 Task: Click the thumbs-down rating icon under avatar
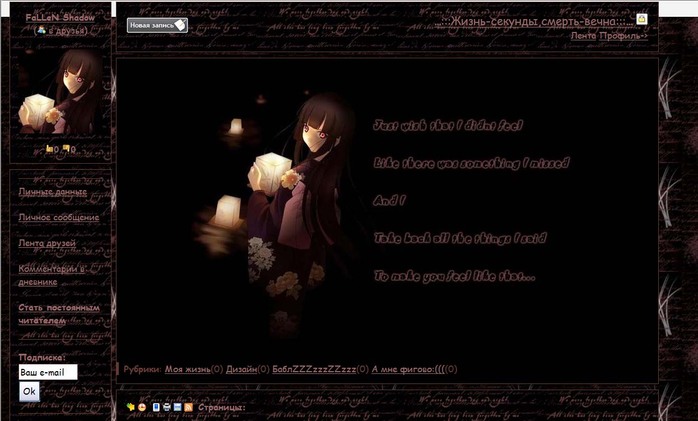tap(66, 149)
